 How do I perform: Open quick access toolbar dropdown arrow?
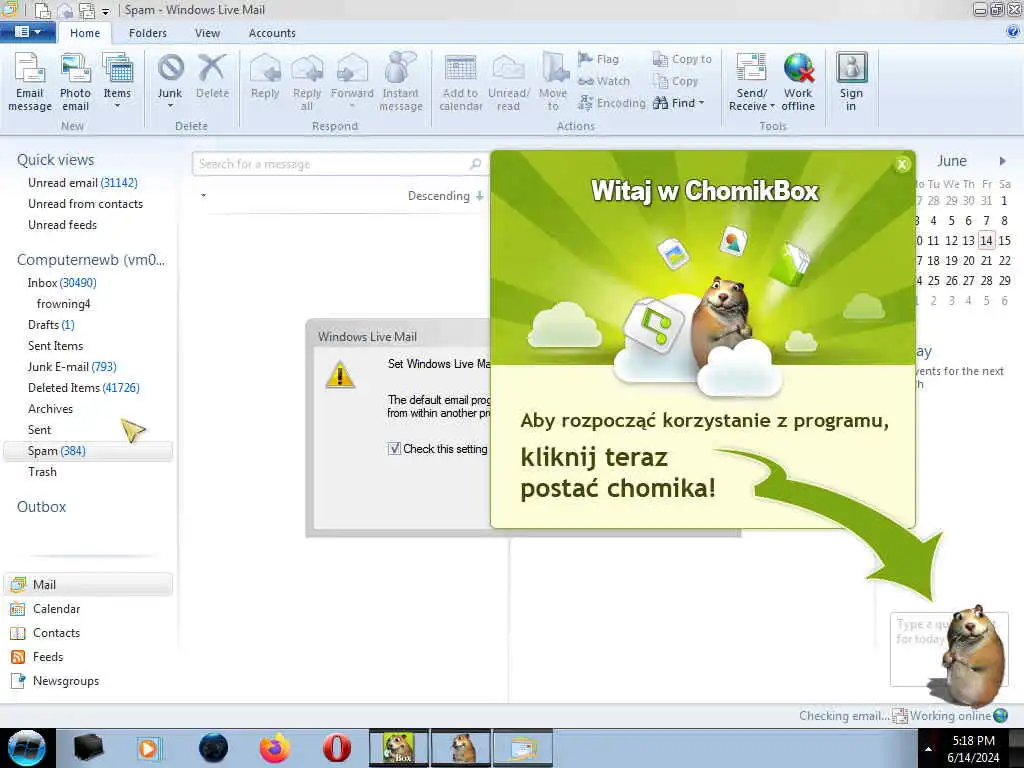(106, 11)
